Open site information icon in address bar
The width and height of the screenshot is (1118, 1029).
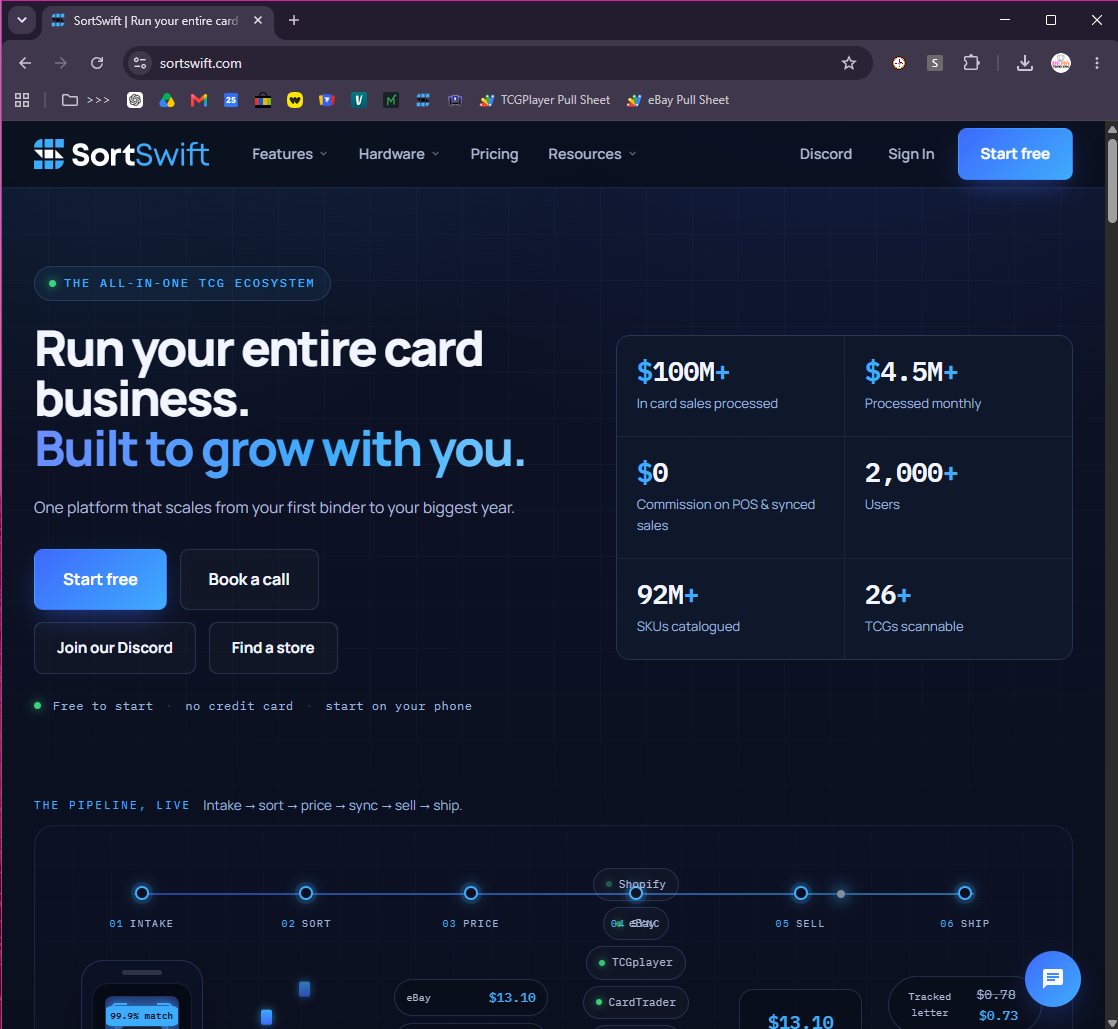click(x=140, y=63)
